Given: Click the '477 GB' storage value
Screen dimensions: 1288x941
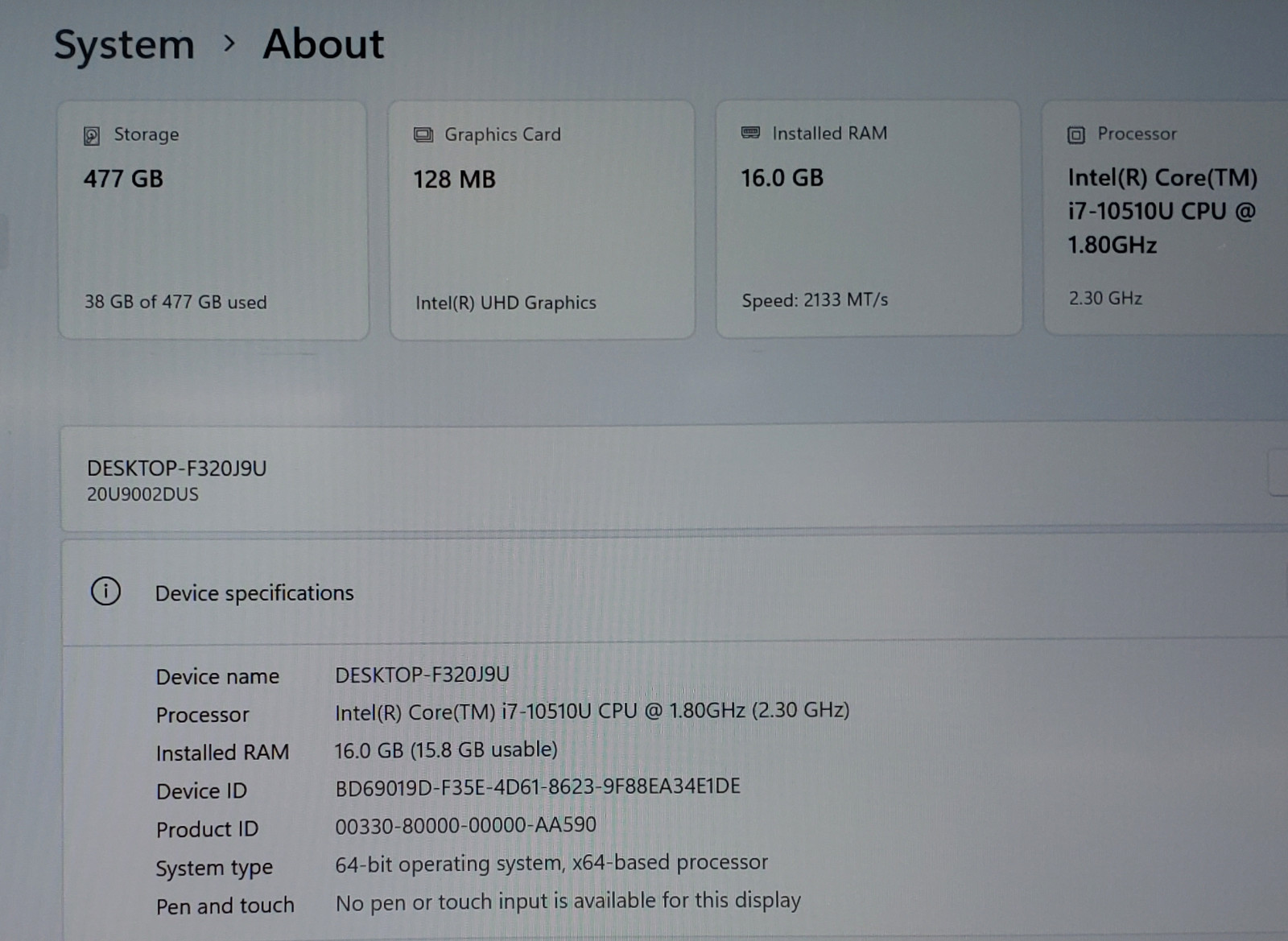Looking at the screenshot, I should (123, 179).
